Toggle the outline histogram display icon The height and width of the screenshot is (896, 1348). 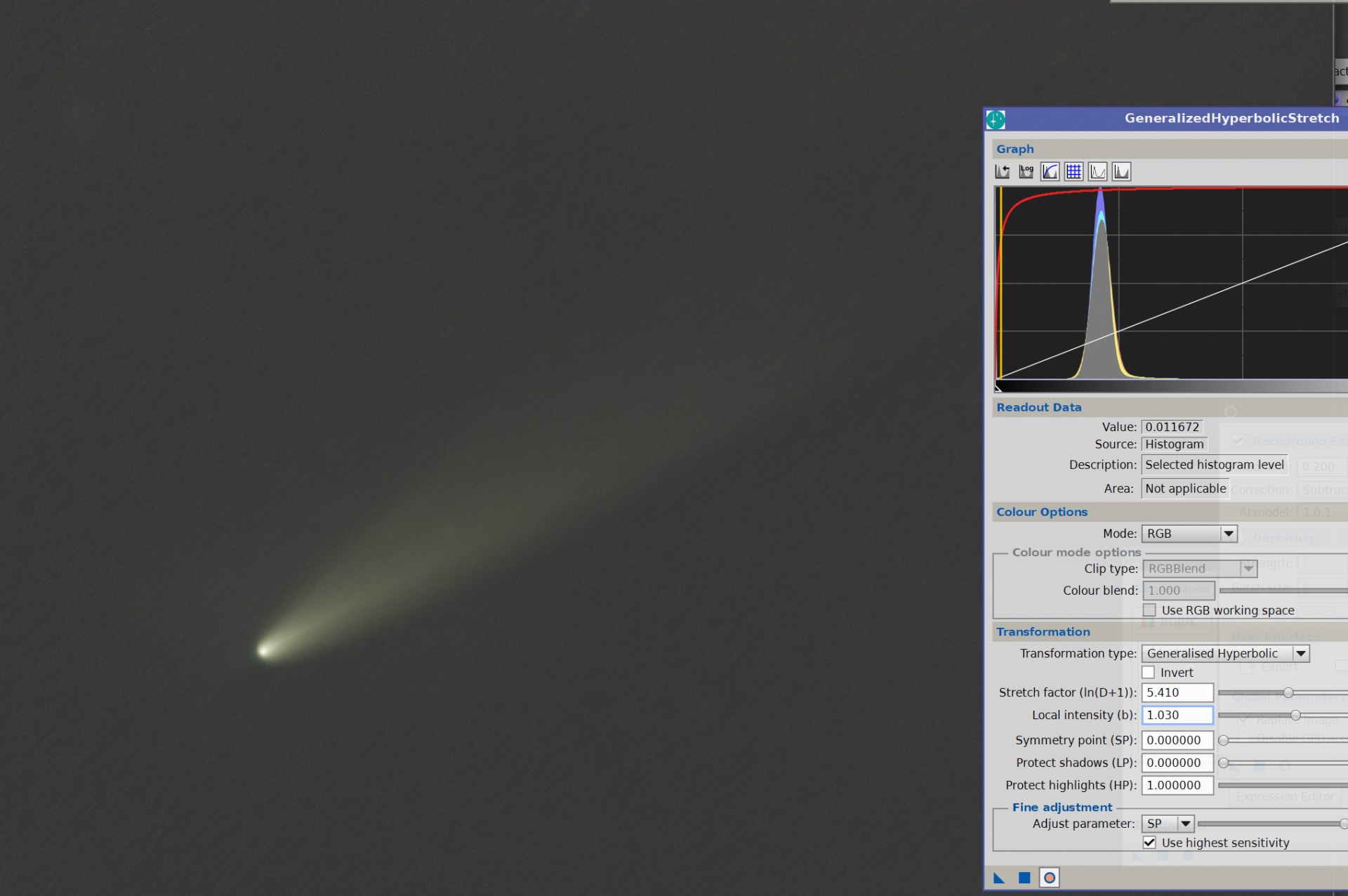click(x=1097, y=171)
